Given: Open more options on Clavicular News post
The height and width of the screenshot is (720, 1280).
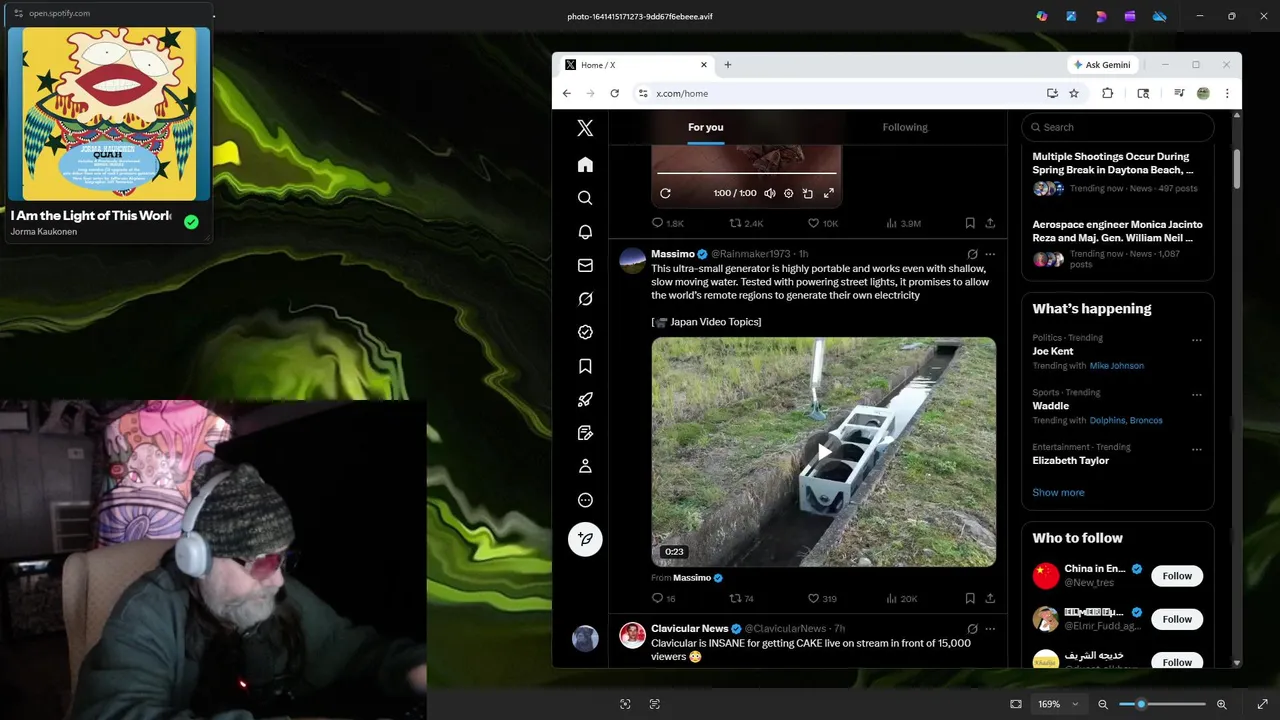Looking at the screenshot, I should coord(990,629).
